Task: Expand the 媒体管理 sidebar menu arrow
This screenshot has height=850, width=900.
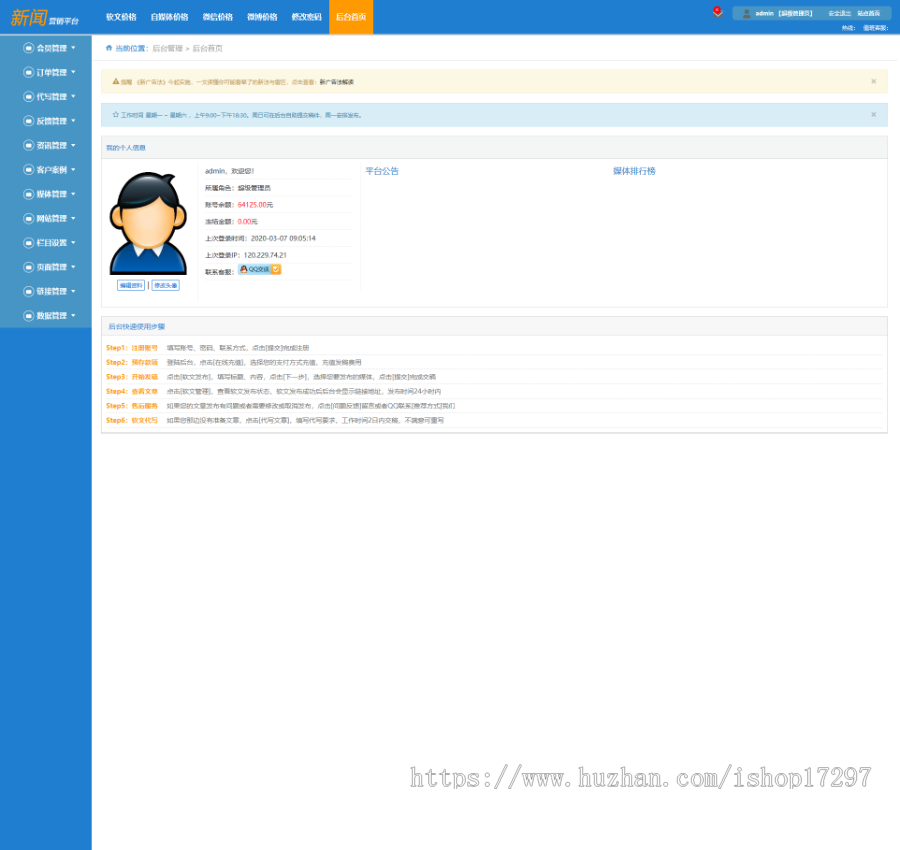Action: [x=73, y=194]
